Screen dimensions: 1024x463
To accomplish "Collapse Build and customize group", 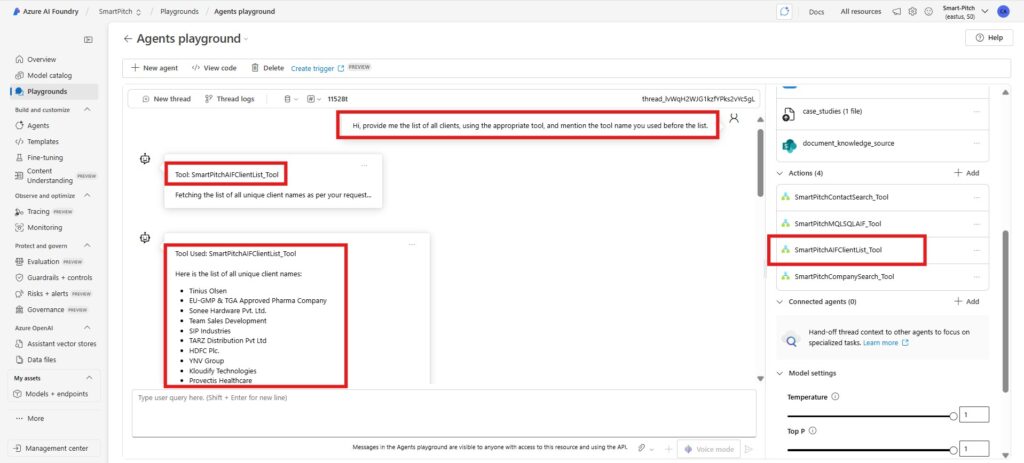I will [x=92, y=109].
